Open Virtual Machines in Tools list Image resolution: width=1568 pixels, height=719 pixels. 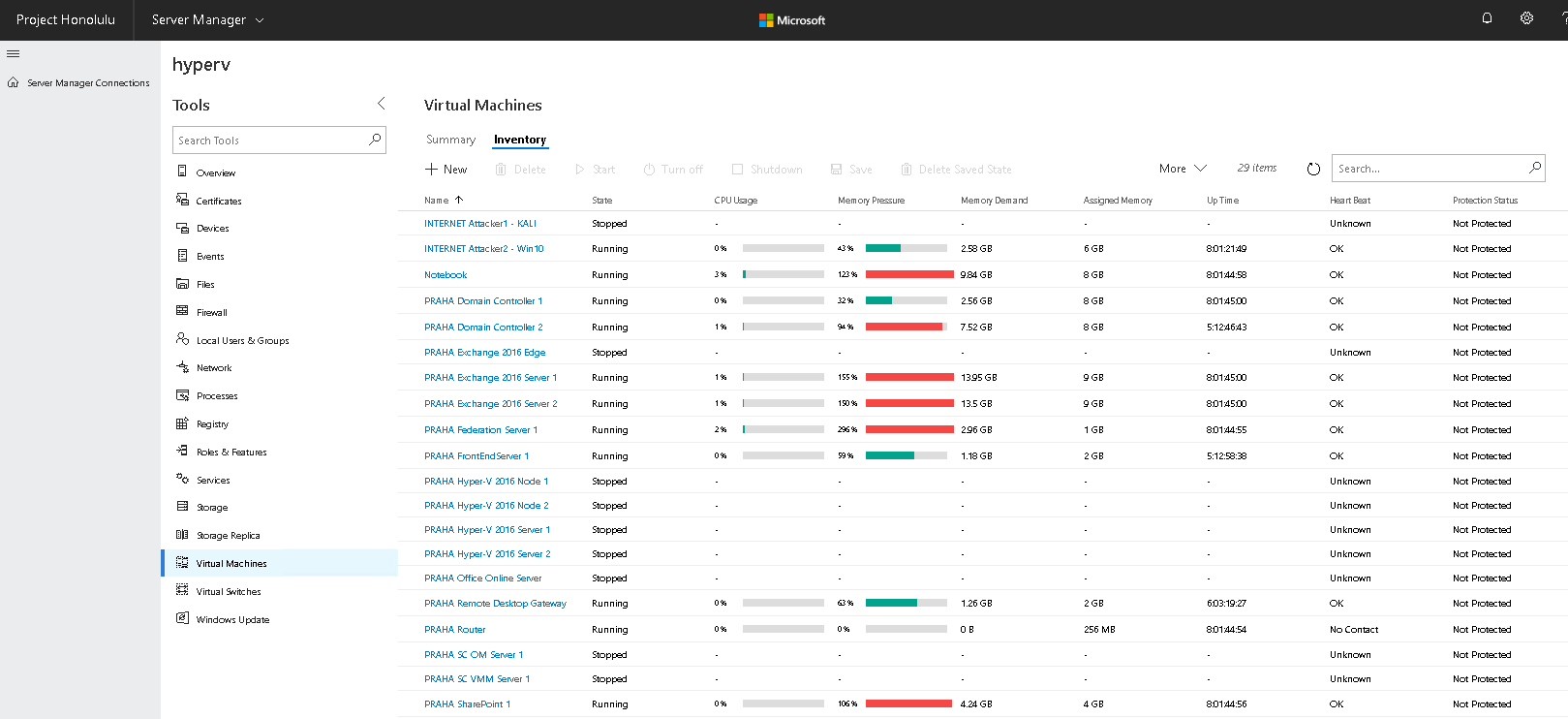tap(279, 563)
